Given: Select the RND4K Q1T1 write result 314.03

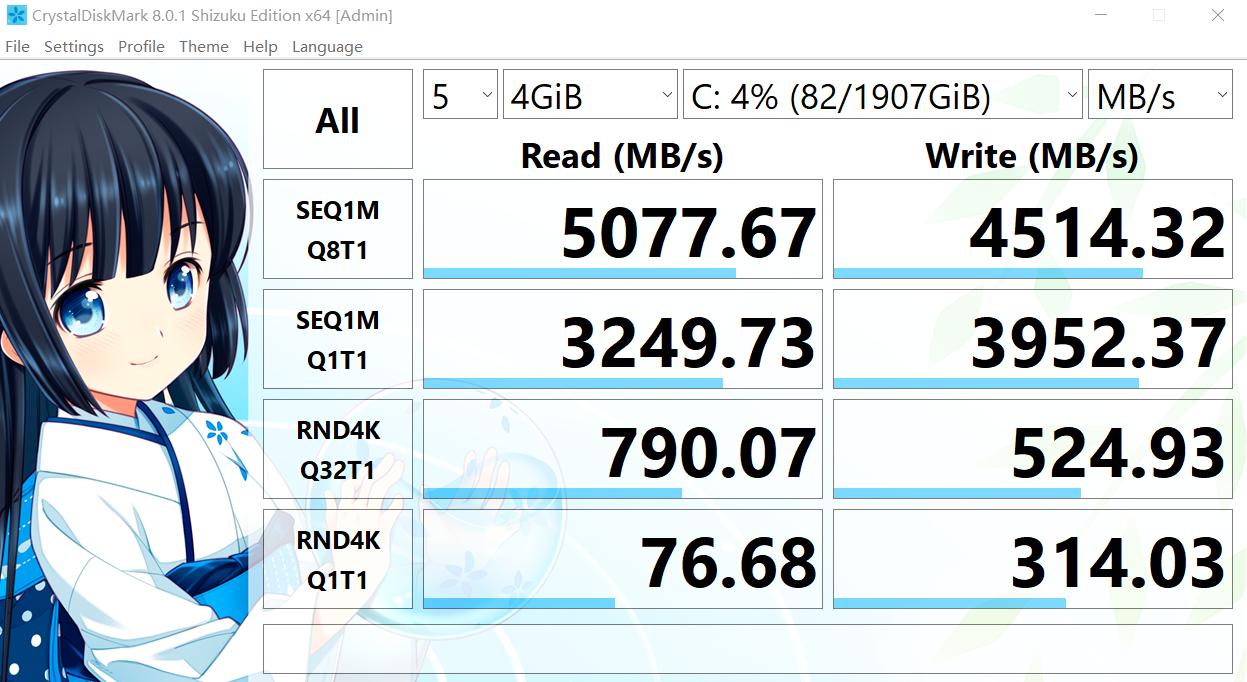Looking at the screenshot, I should 1031,558.
